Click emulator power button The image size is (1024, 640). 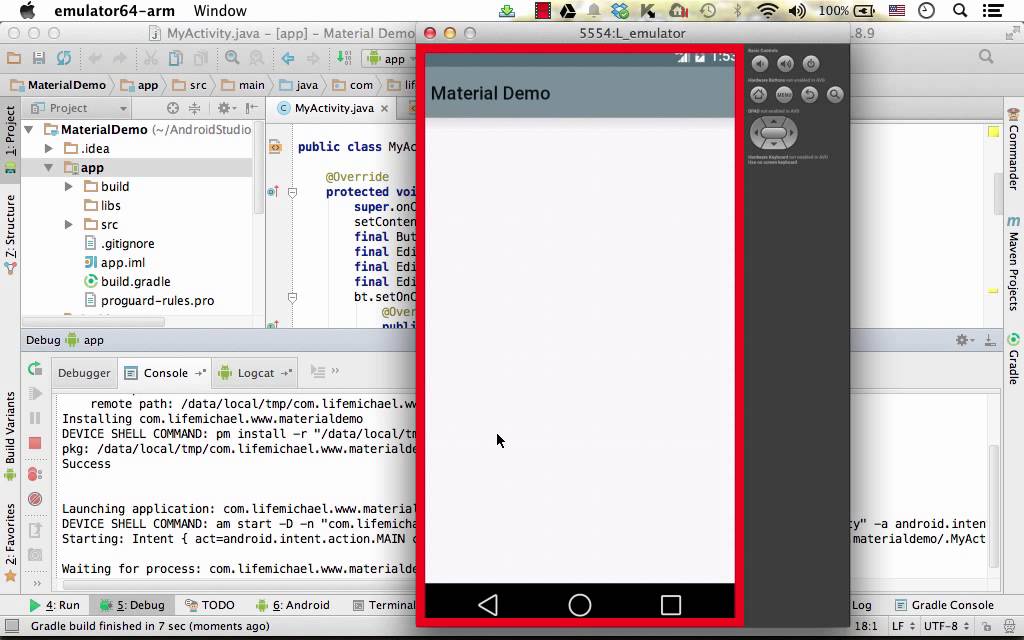point(810,63)
